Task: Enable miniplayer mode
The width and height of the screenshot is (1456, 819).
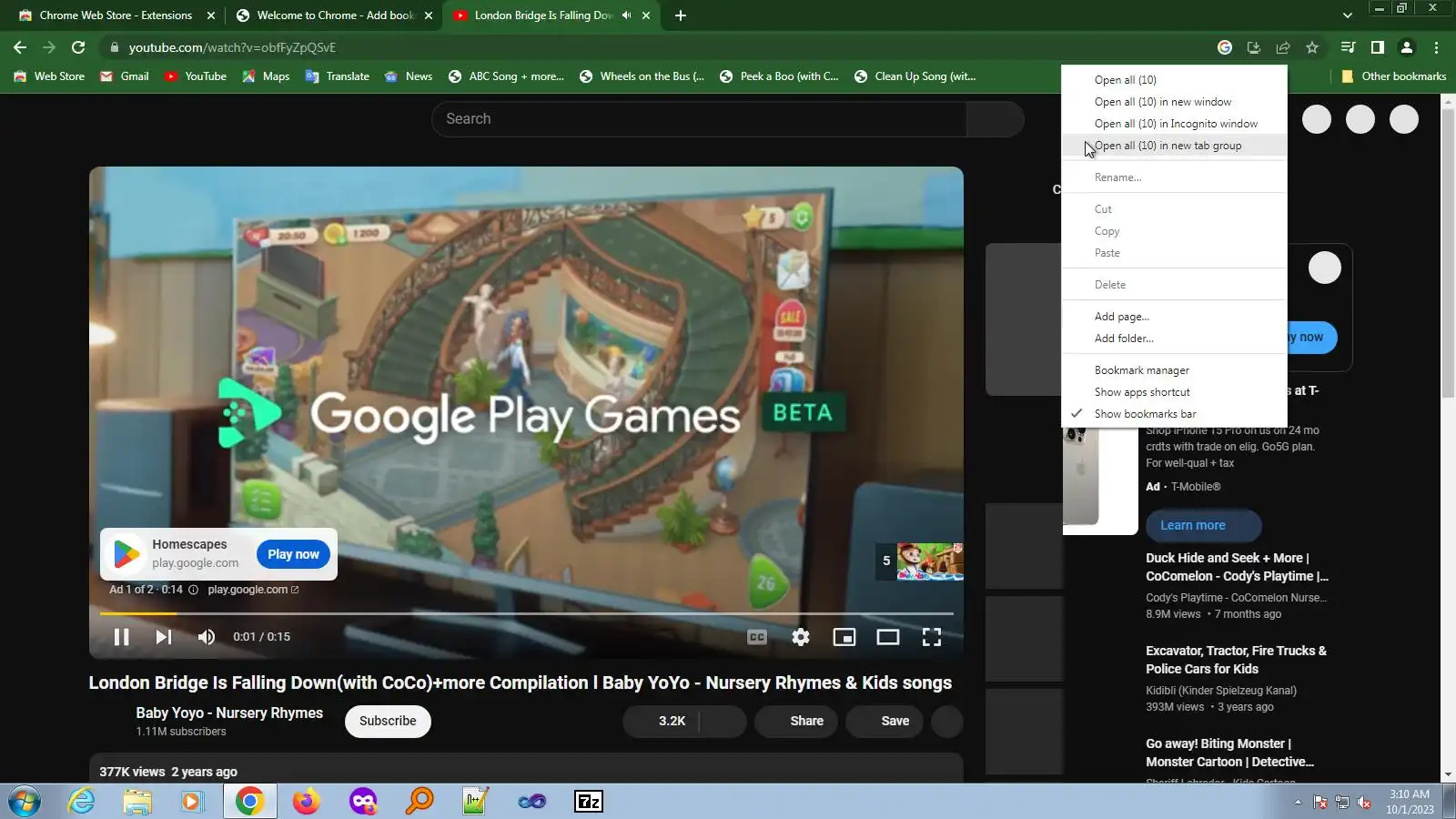Action: tap(844, 637)
